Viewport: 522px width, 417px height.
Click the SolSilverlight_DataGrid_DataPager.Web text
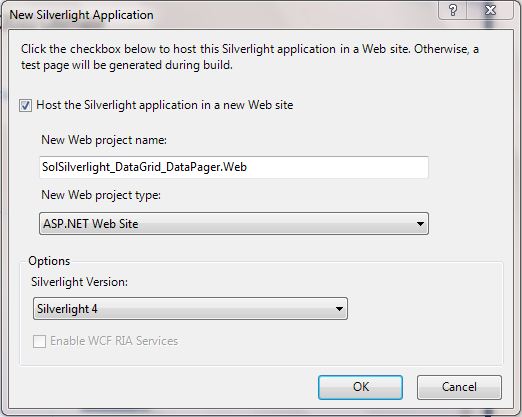pos(144,167)
